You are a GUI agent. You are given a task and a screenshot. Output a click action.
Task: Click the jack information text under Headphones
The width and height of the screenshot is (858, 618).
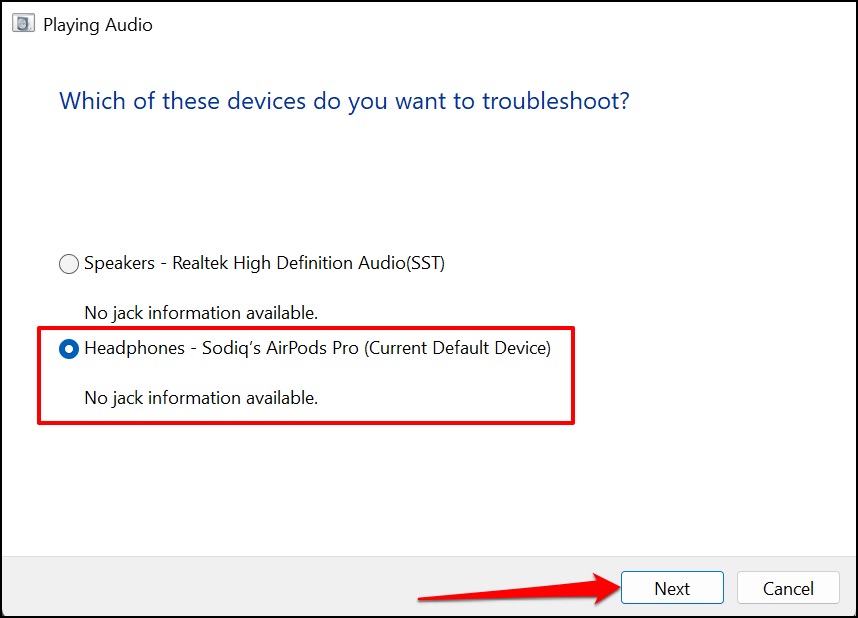click(201, 398)
